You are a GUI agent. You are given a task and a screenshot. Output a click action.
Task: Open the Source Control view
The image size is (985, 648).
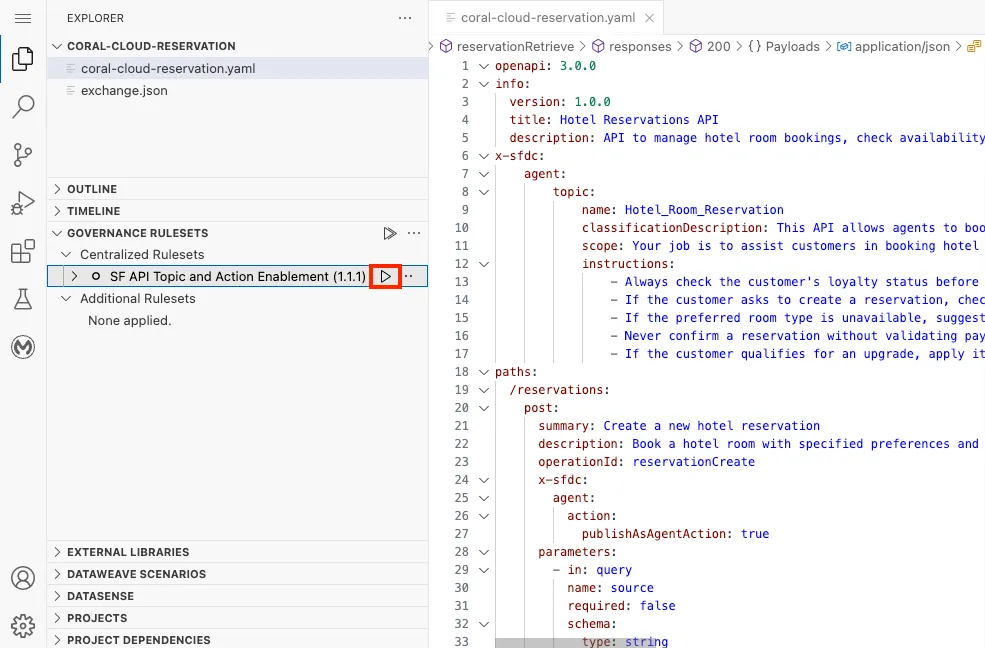coord(22,155)
